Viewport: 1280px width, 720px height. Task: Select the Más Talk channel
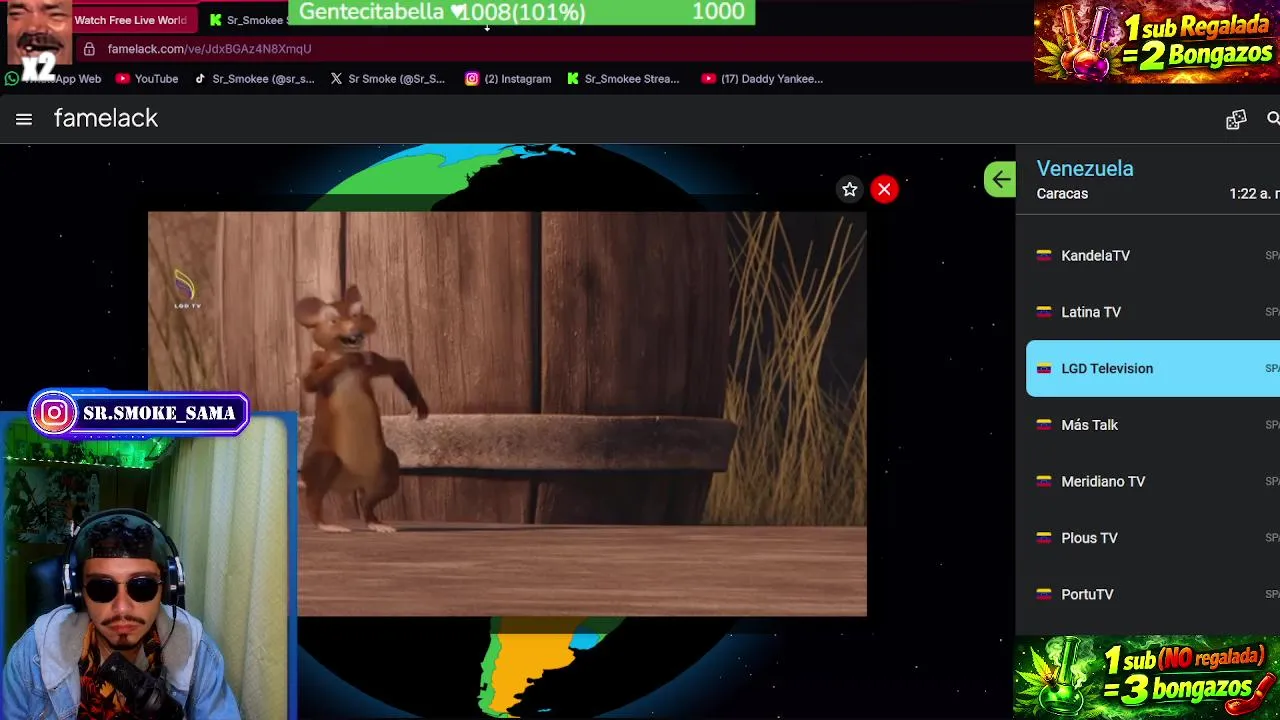[1153, 425]
